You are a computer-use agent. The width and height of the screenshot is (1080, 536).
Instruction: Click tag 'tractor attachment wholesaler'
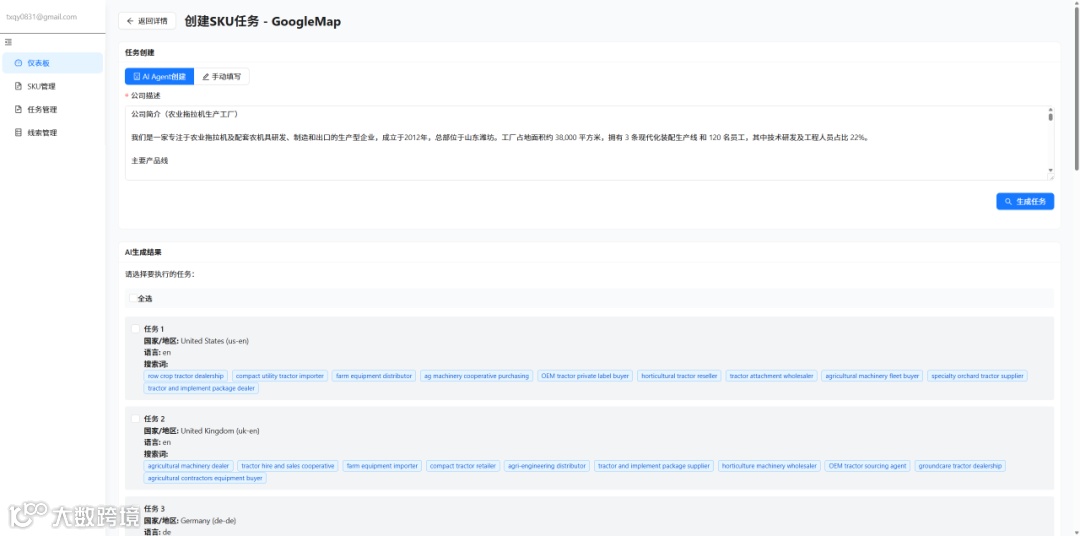click(771, 376)
